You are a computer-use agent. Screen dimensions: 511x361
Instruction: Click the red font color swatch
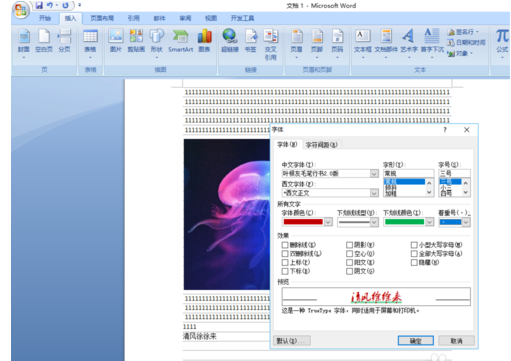pyautogui.click(x=303, y=222)
